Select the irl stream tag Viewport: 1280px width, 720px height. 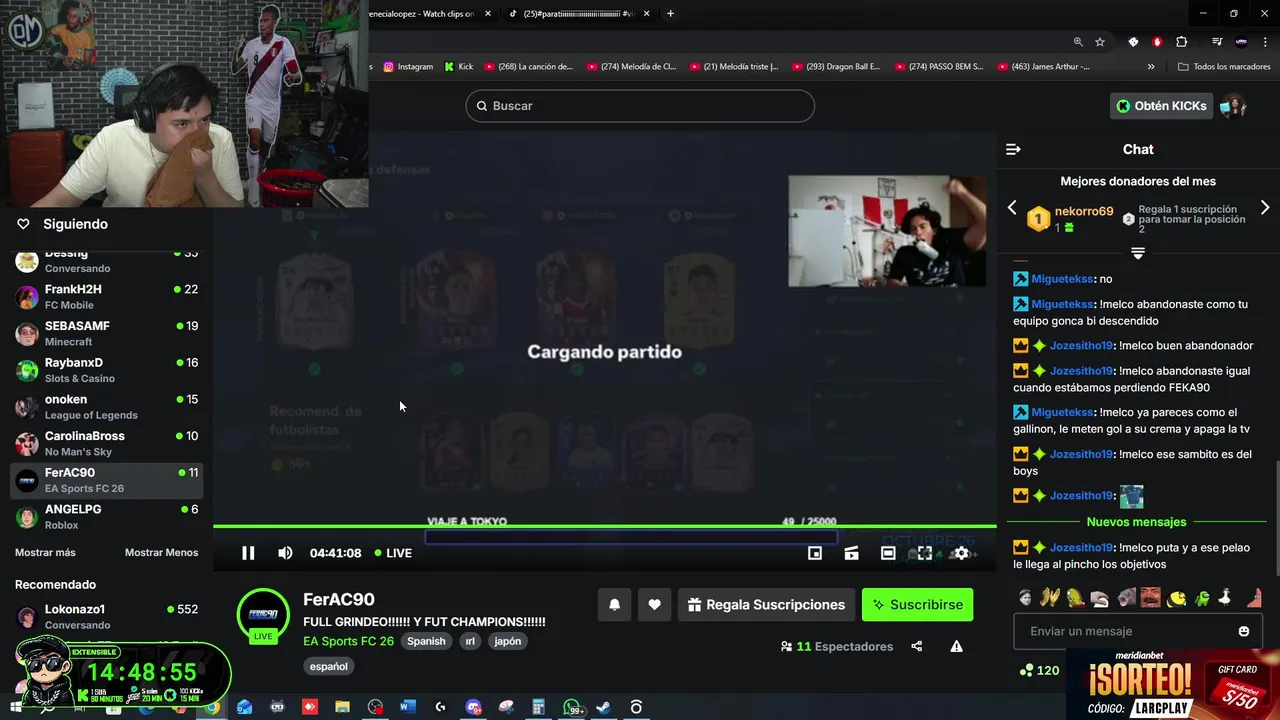[x=470, y=641]
